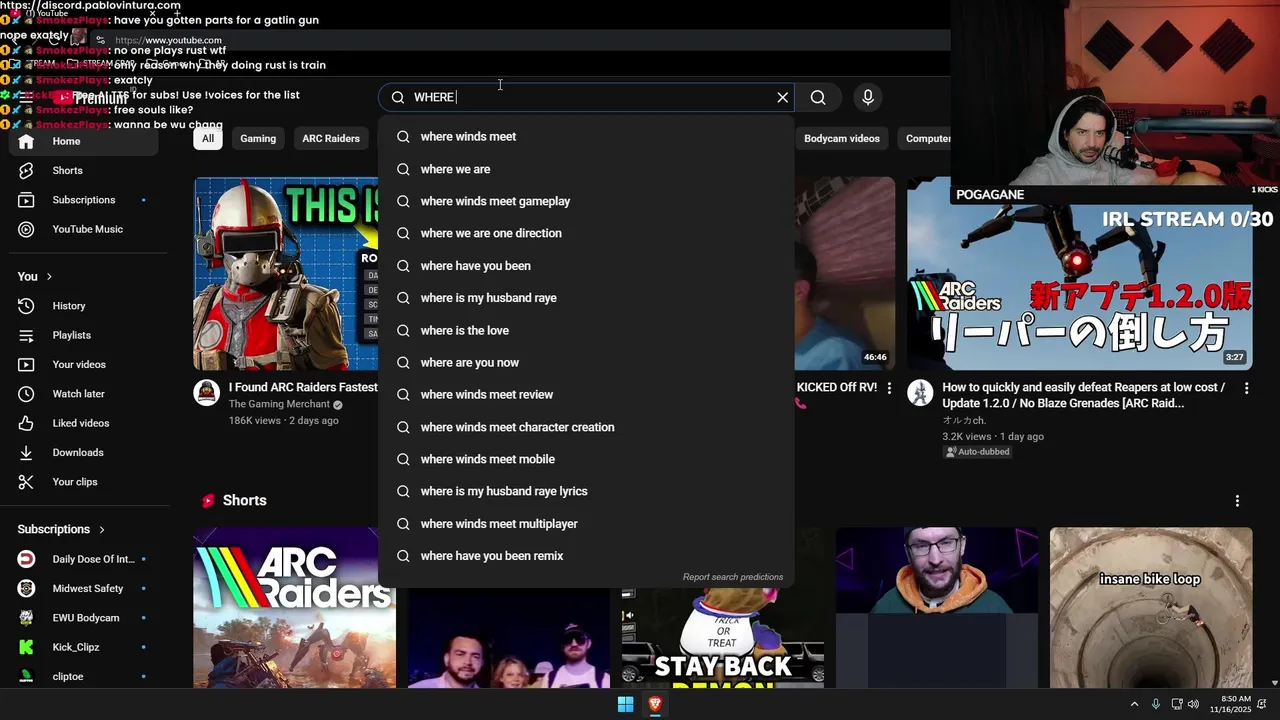Pick 'where is my husband raye lyrics'
The image size is (1280, 720).
click(586, 491)
